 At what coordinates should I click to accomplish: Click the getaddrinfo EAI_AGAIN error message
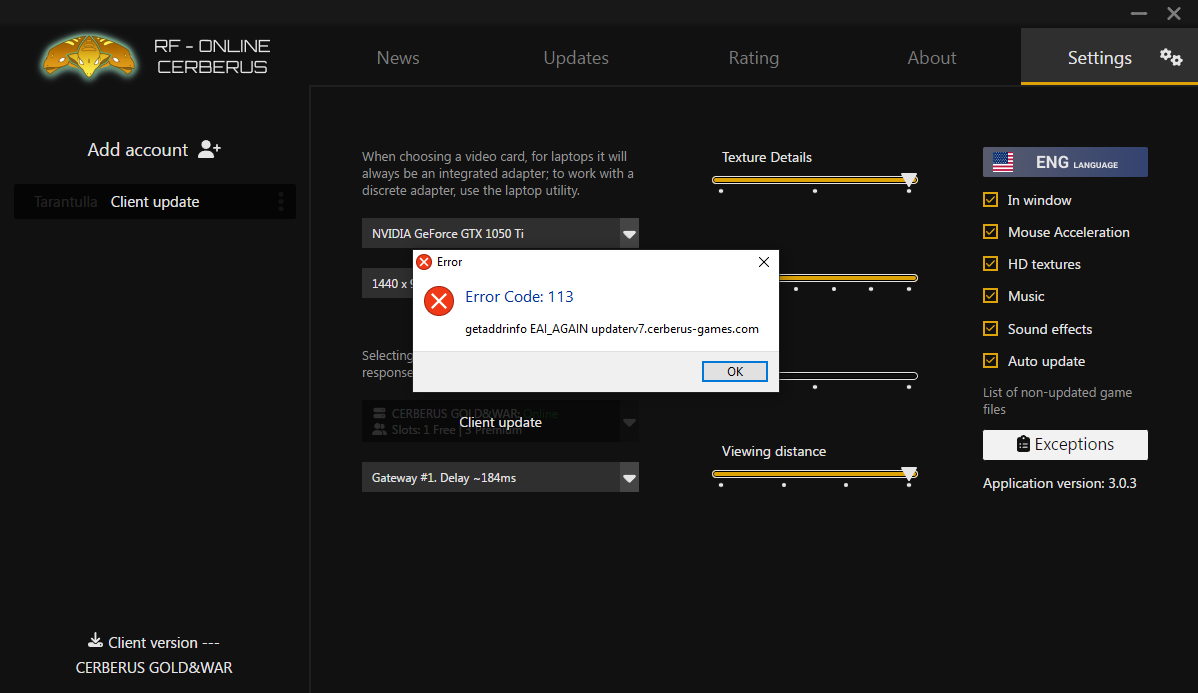(612, 329)
